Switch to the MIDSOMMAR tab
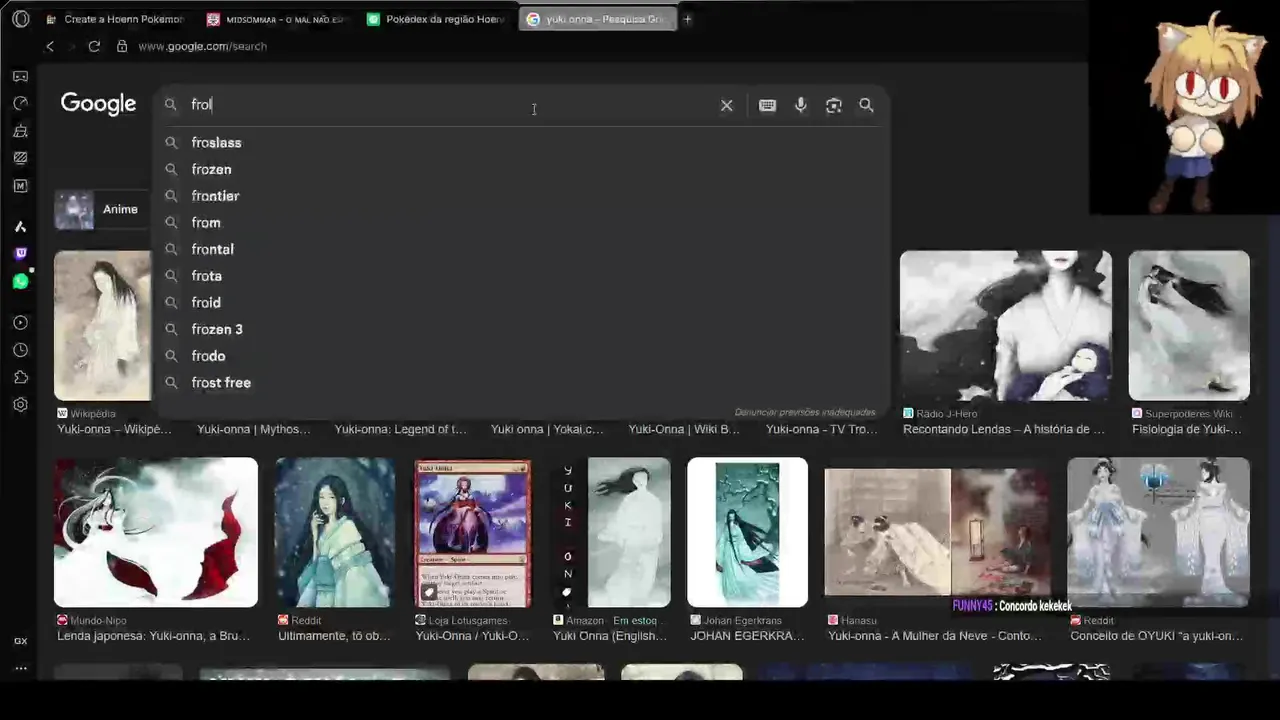 275,19
